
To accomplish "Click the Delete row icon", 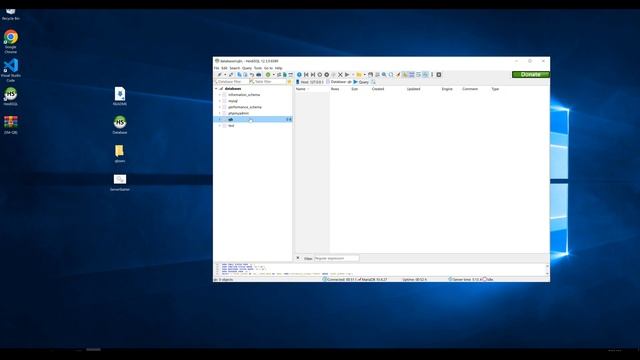I will 327,75.
